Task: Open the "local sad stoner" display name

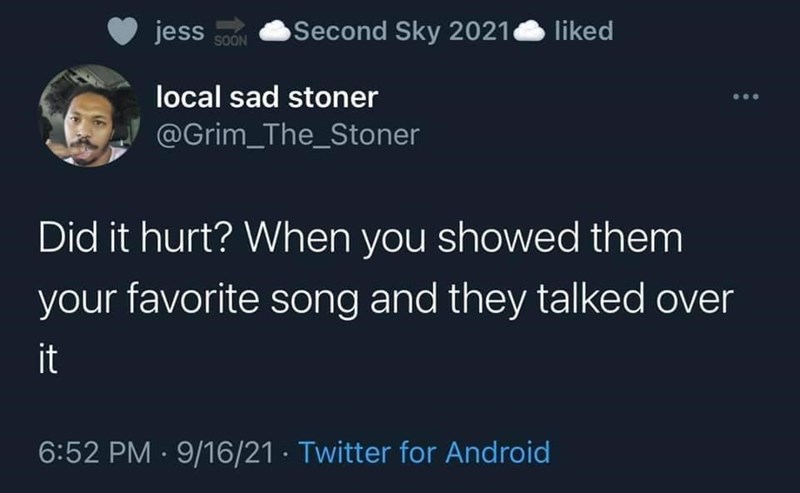Action: point(267,97)
